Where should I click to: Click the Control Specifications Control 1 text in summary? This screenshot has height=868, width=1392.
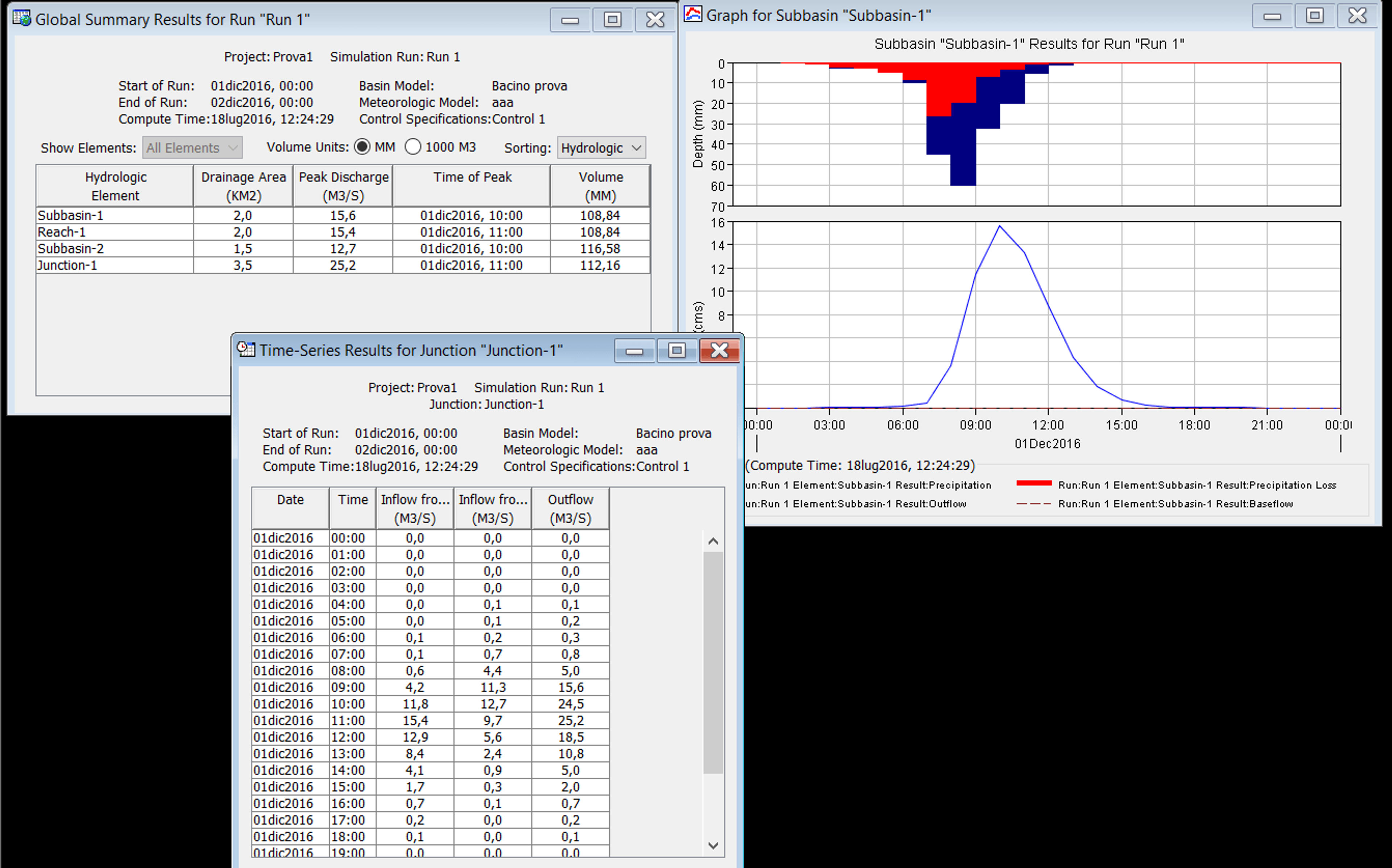[452, 119]
